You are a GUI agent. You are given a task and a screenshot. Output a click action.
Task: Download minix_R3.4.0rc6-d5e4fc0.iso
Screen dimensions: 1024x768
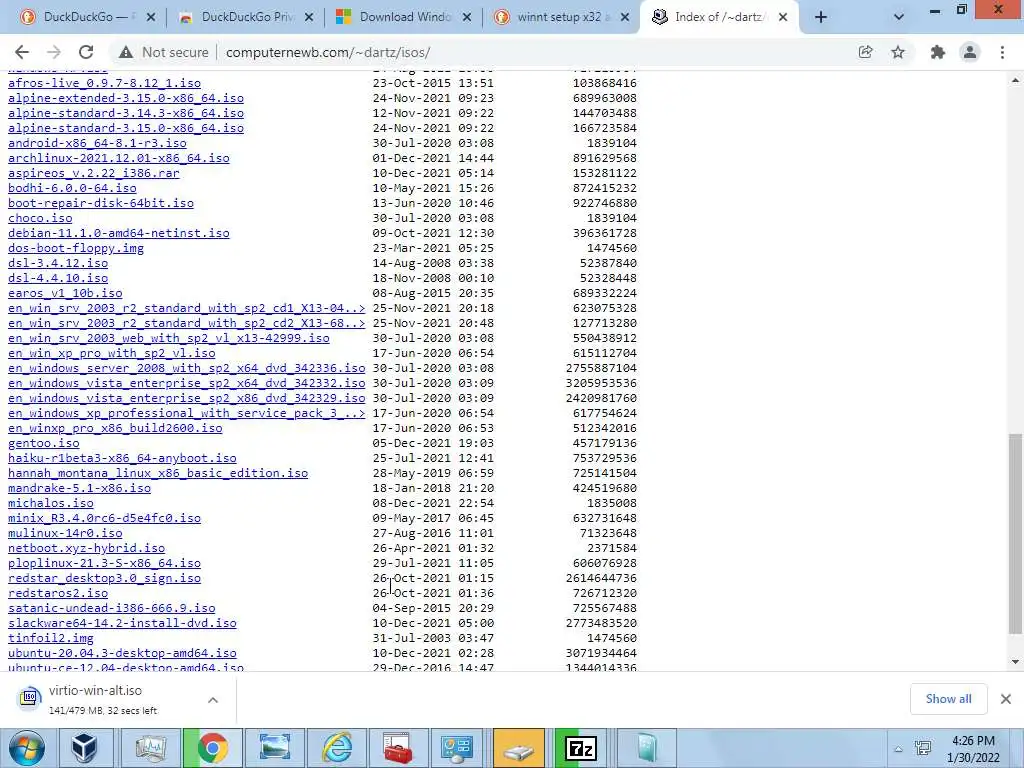click(x=104, y=519)
